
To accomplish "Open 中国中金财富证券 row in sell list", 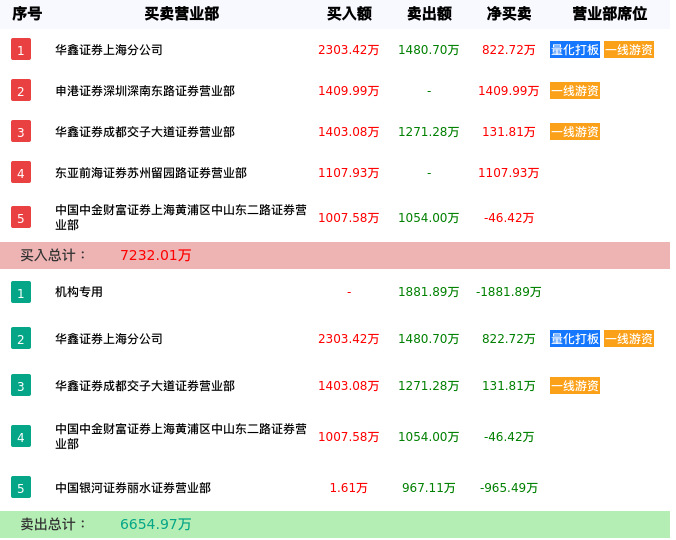I will pos(181,436).
